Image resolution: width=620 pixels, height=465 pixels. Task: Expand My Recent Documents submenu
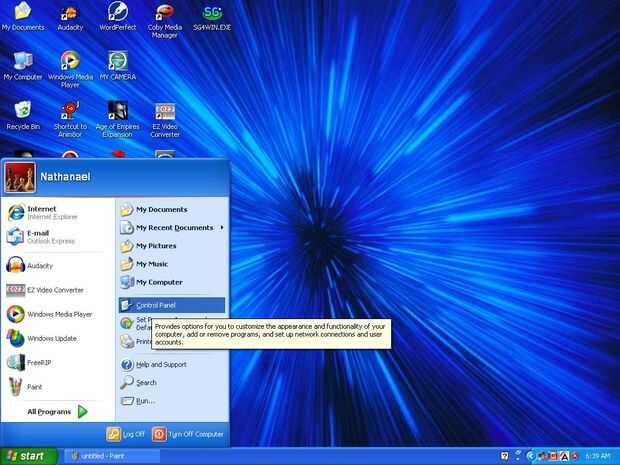point(172,228)
